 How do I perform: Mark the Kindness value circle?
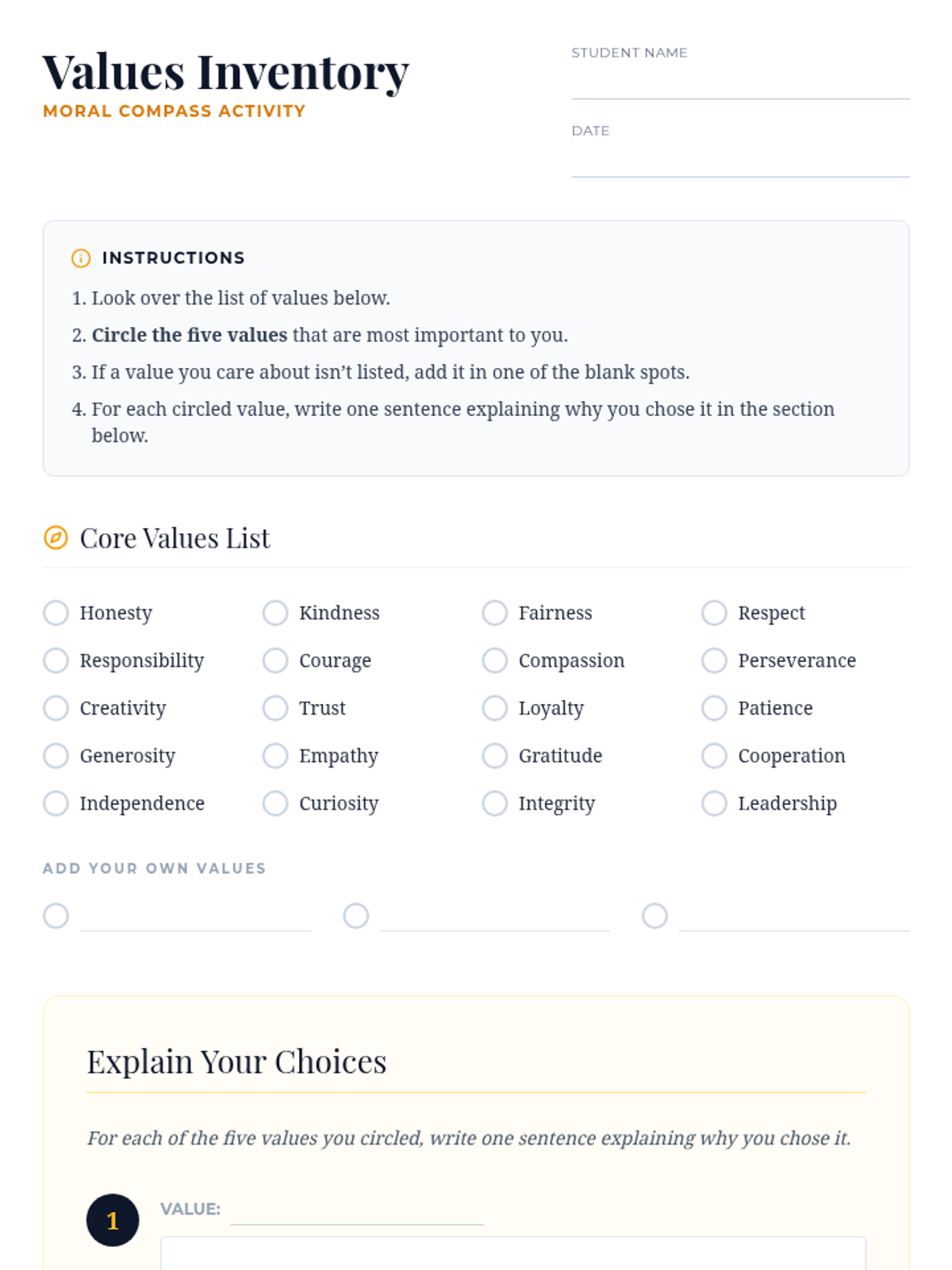click(x=275, y=613)
